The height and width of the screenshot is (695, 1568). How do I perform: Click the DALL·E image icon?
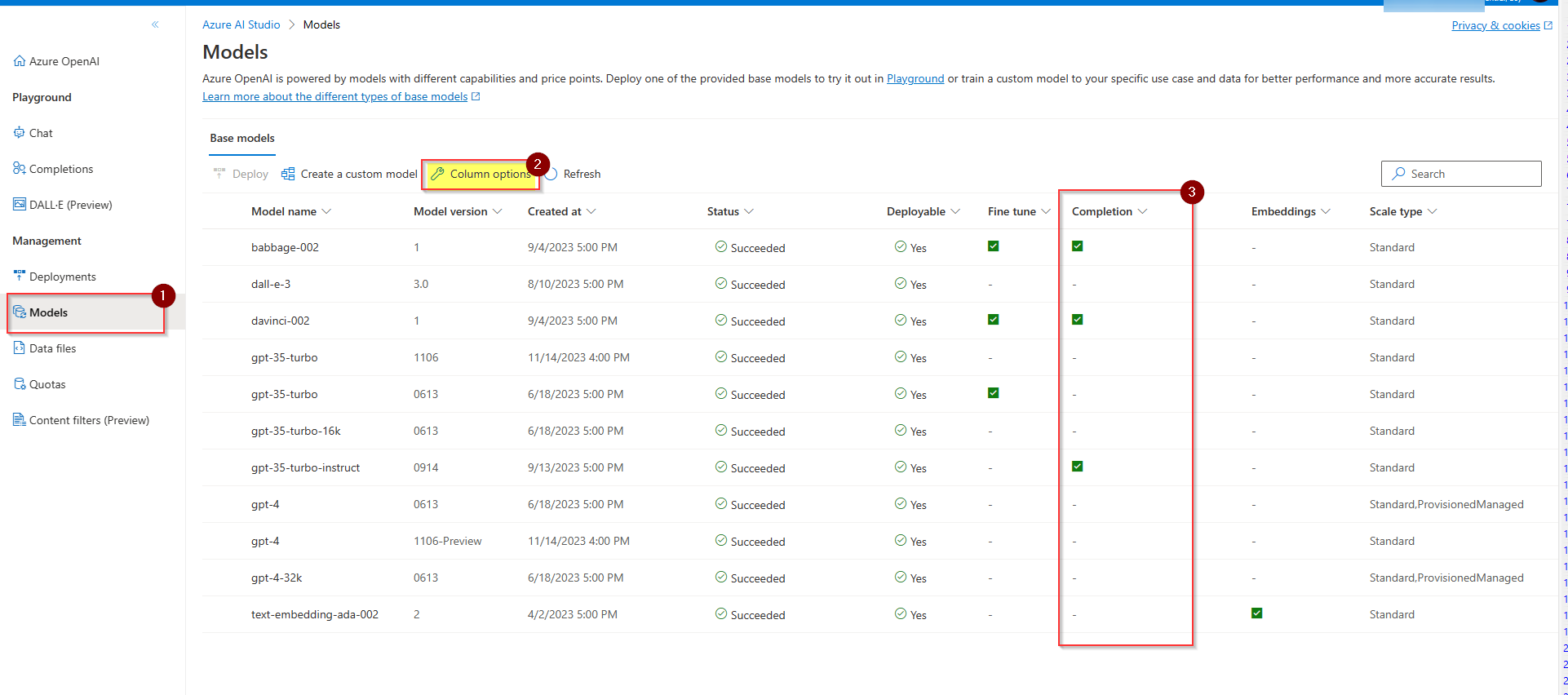(20, 204)
